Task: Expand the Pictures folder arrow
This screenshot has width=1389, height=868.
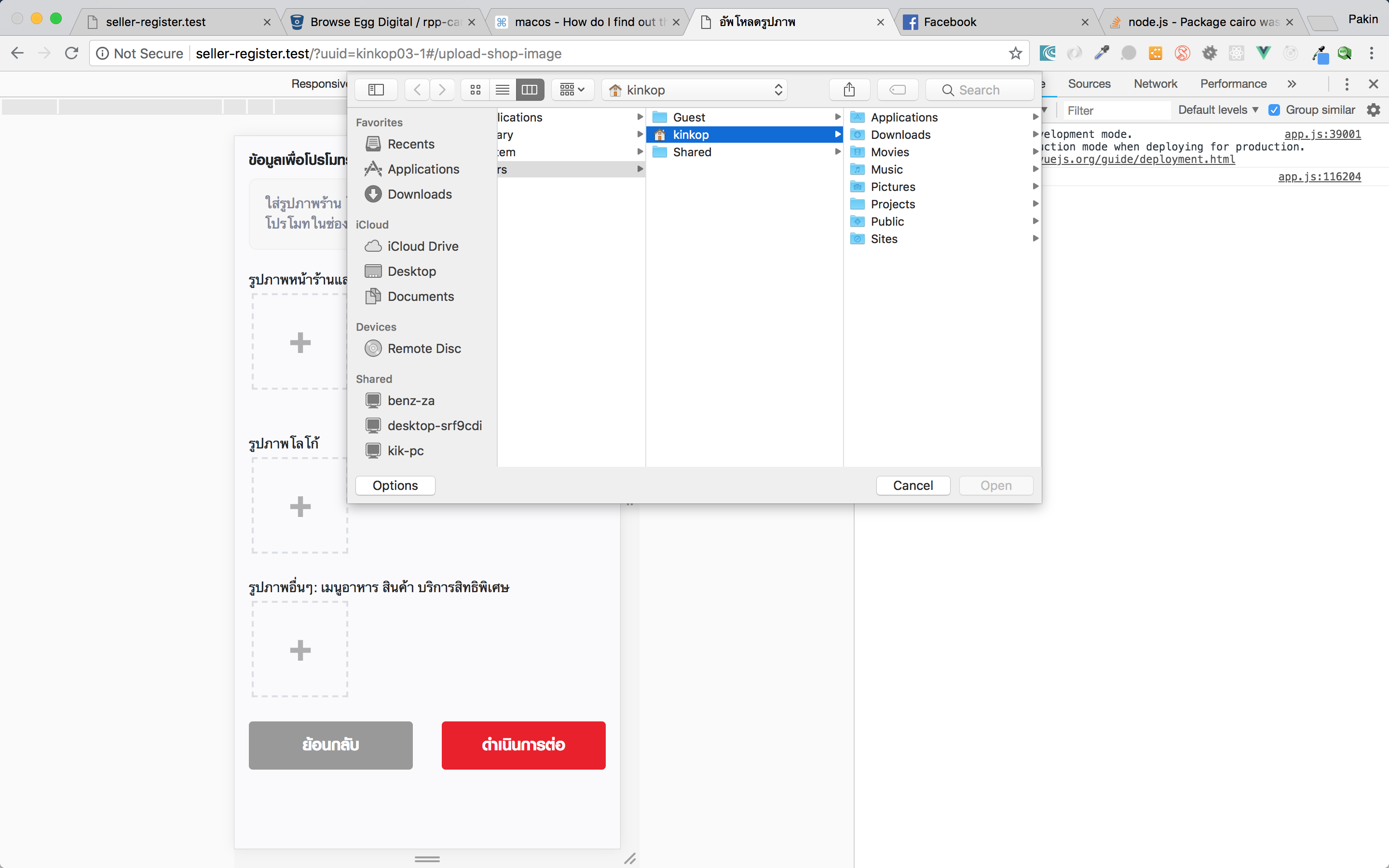Action: point(1035,186)
